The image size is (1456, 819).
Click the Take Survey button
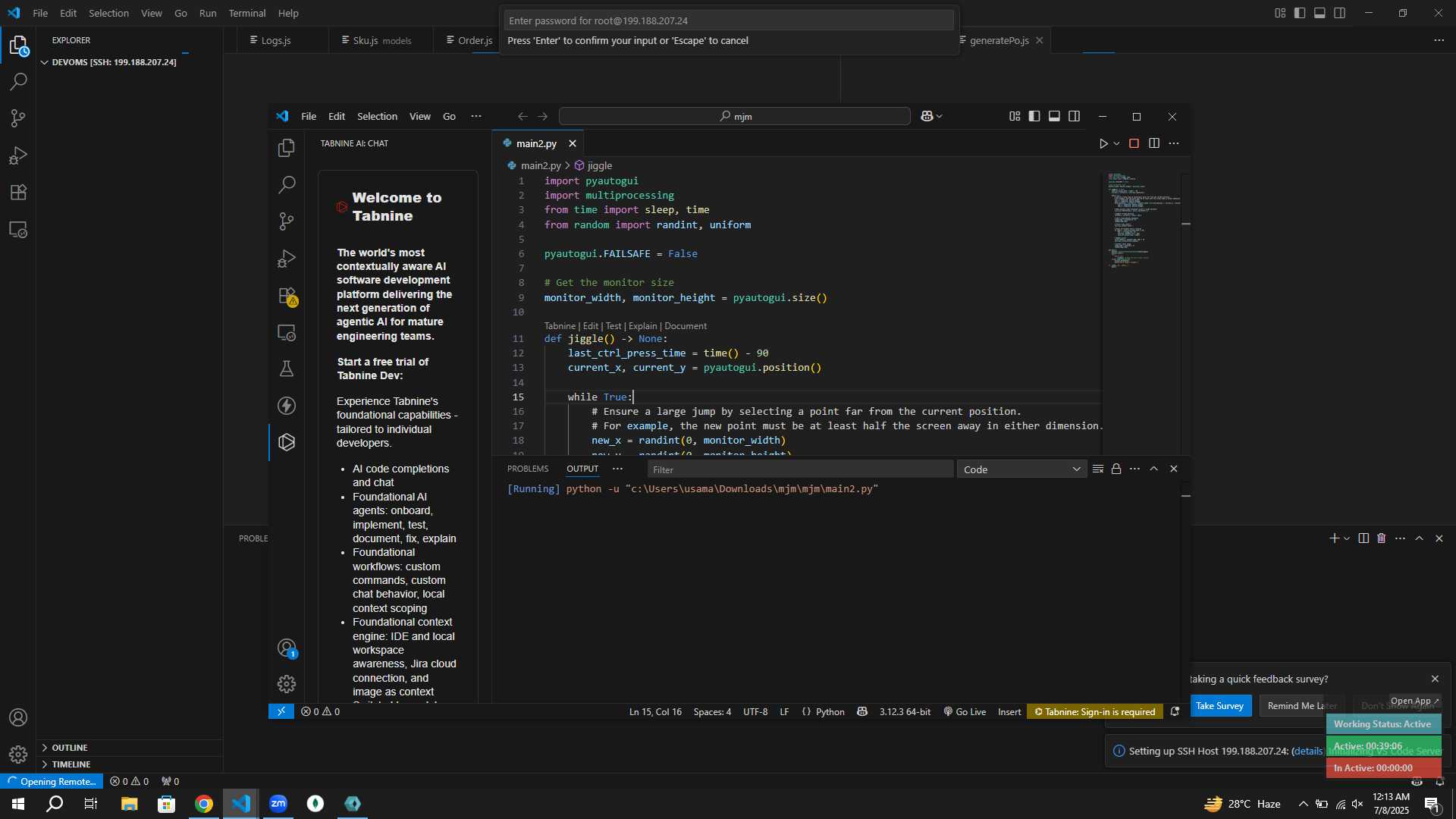(1219, 705)
